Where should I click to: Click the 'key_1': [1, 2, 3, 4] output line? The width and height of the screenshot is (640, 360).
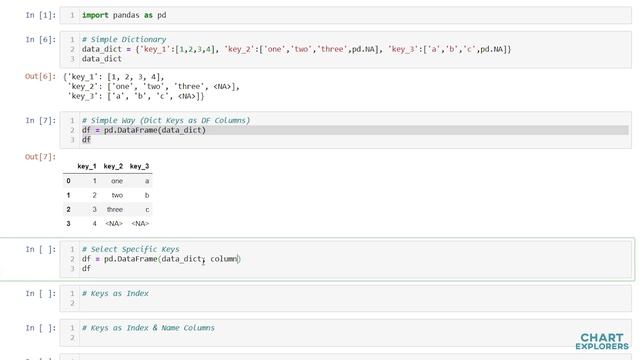(114, 77)
